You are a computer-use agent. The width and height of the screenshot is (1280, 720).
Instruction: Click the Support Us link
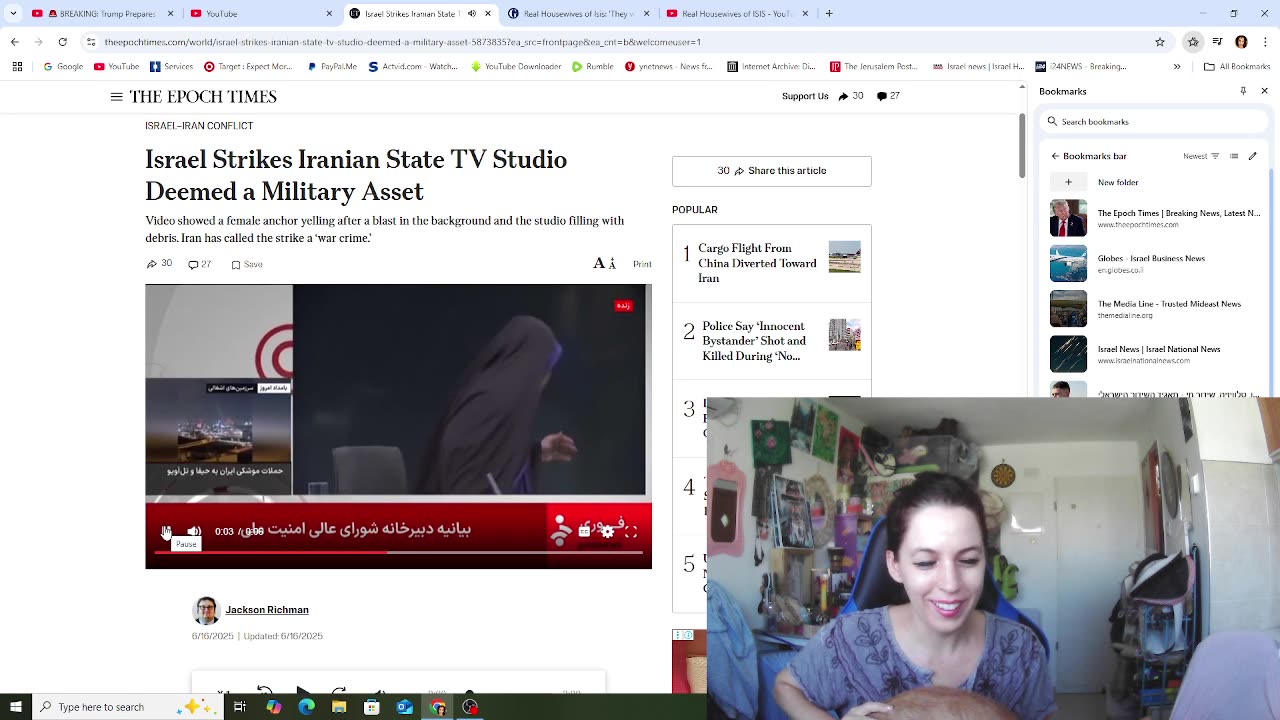point(805,96)
